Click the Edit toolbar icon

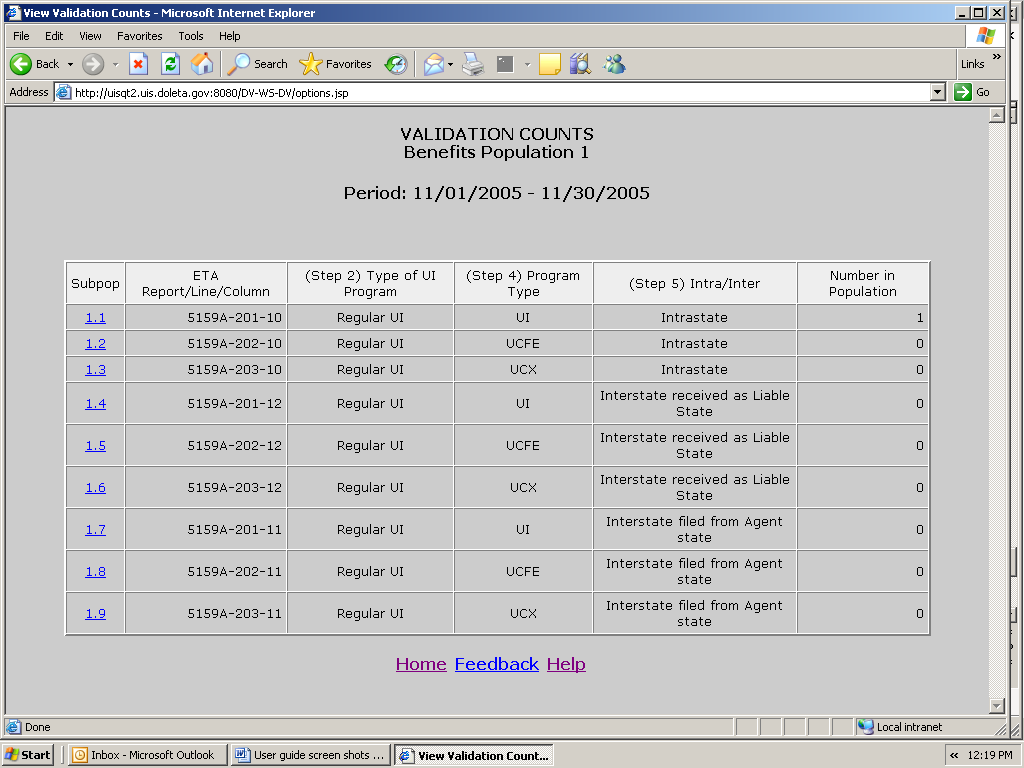(x=505, y=64)
